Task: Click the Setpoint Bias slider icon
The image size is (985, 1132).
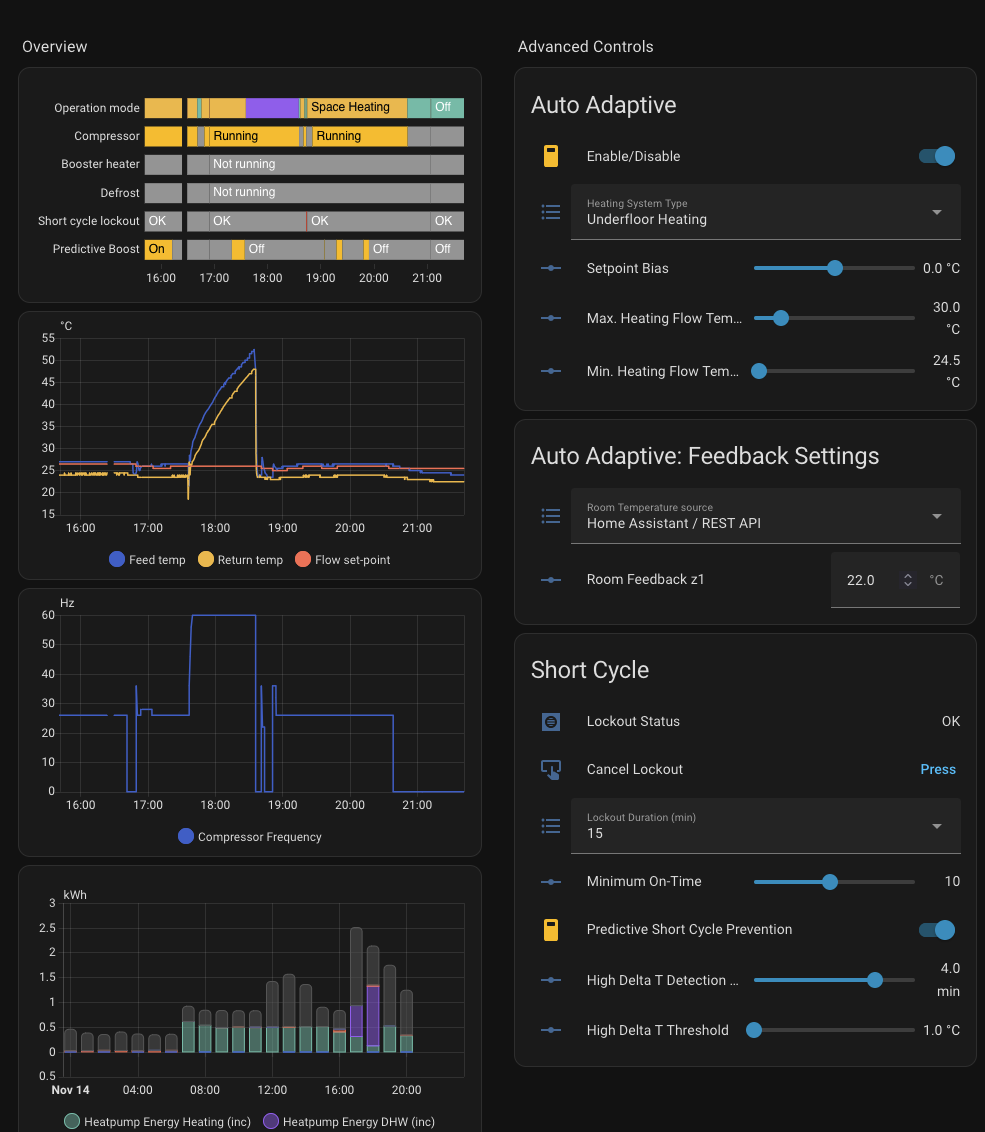Action: point(550,268)
